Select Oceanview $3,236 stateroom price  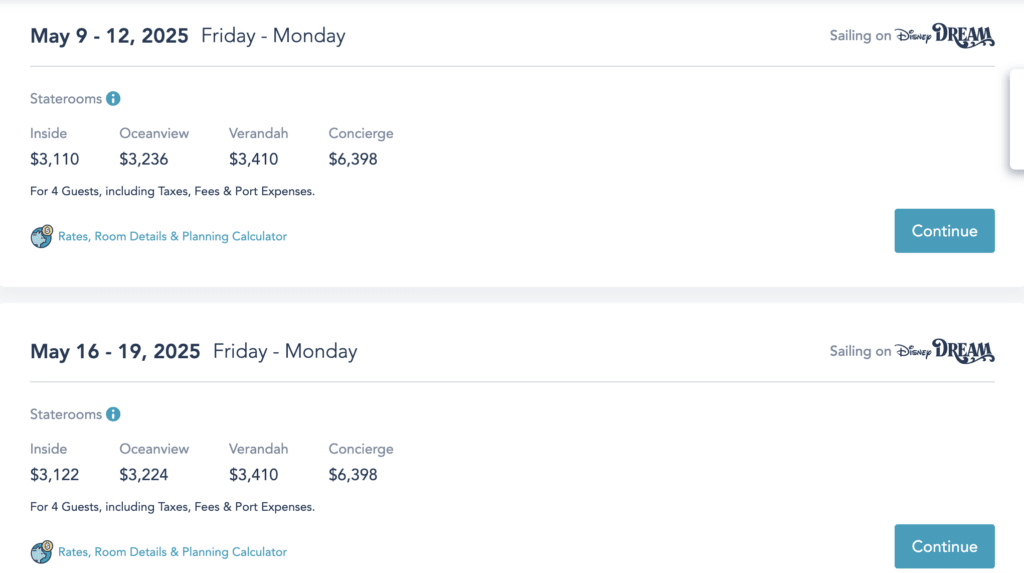click(144, 159)
